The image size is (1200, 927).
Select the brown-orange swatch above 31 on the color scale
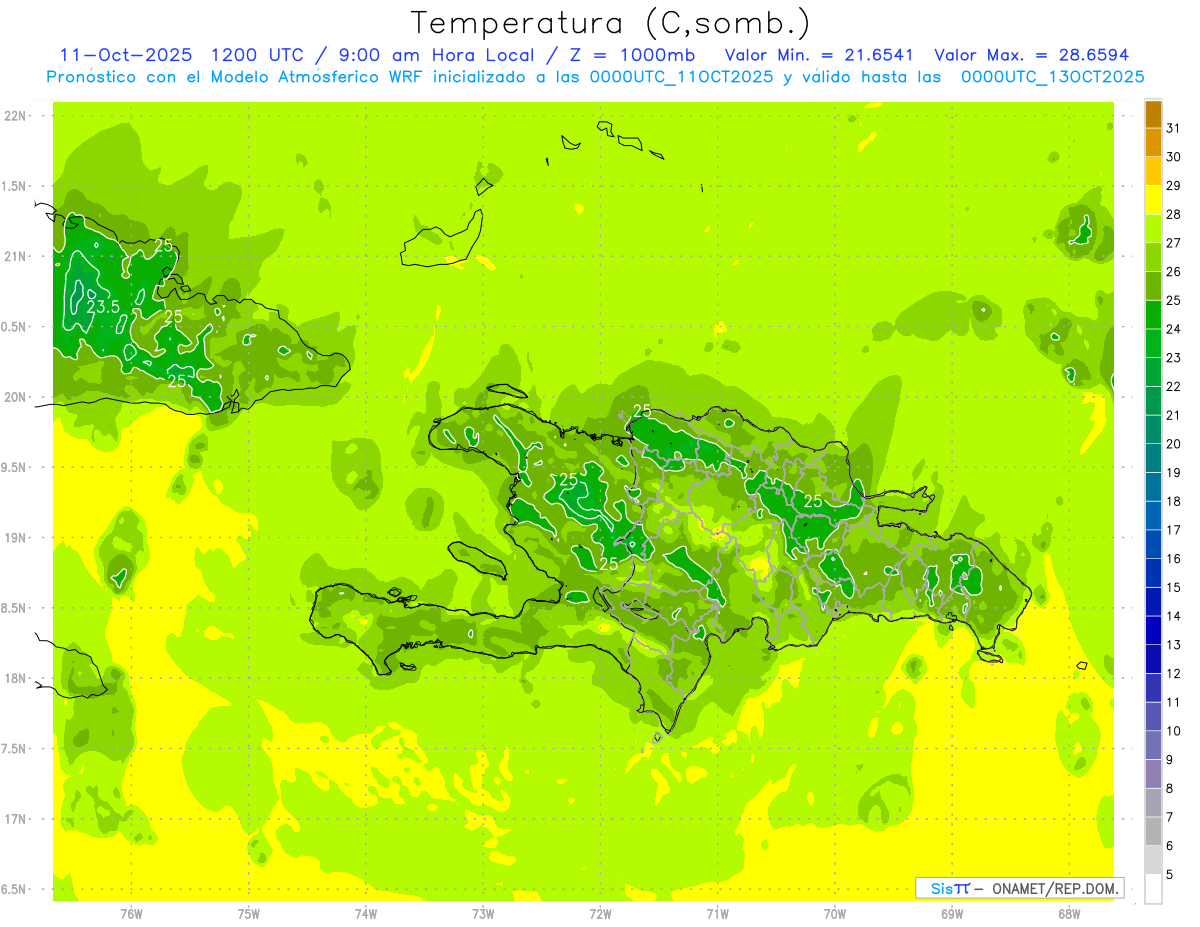[1153, 114]
